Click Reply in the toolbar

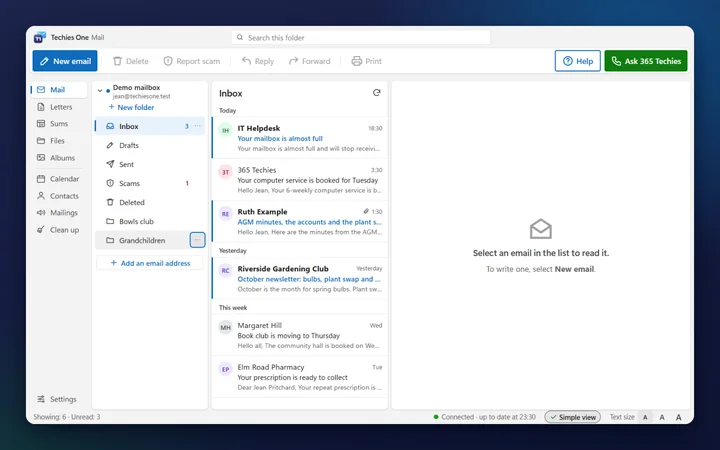pyautogui.click(x=258, y=61)
